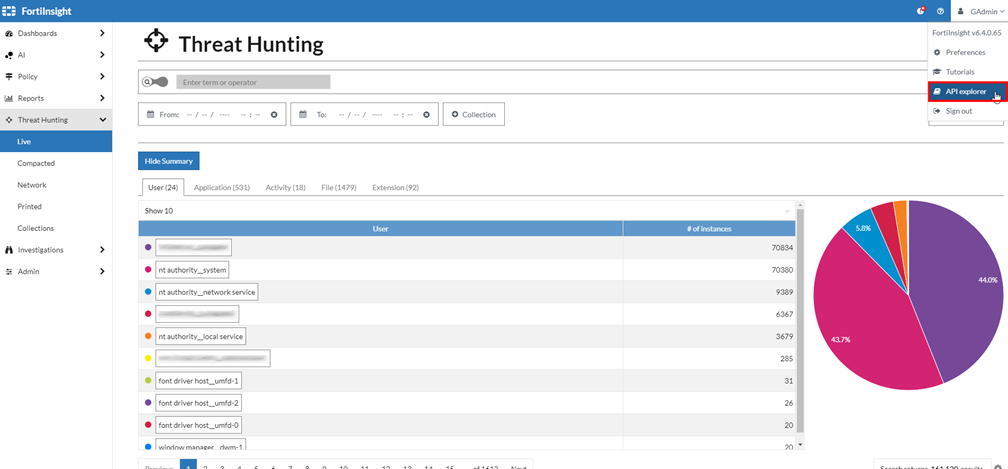Expand the Admin menu chevron
Screen dimensions: 1008x469
tap(102, 272)
